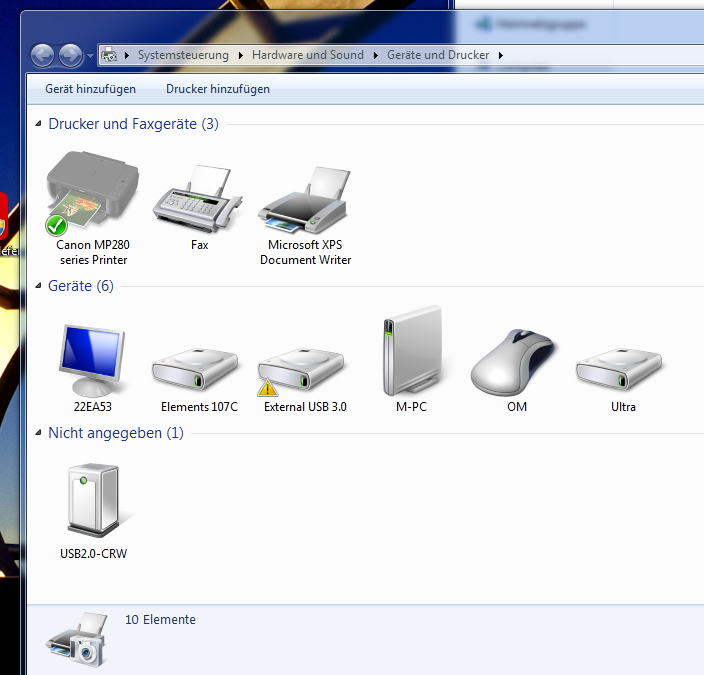The image size is (704, 675).
Task: Click the 'USB2.0-CRW' label text
Action: (93, 554)
